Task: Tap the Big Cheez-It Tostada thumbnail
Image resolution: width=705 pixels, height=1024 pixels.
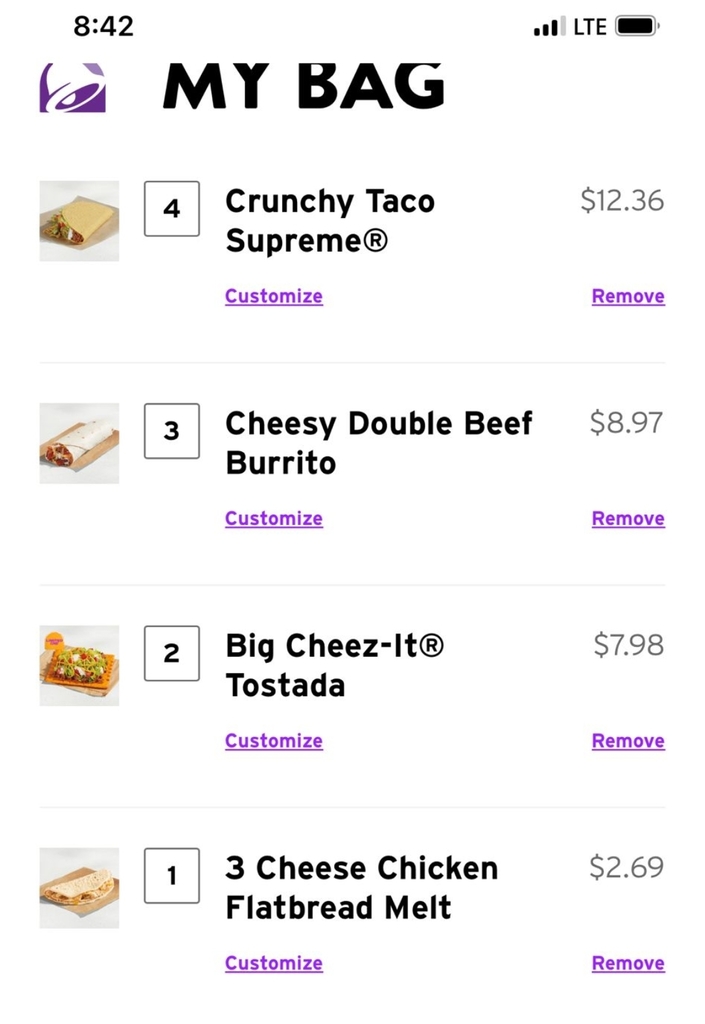Action: (x=79, y=665)
